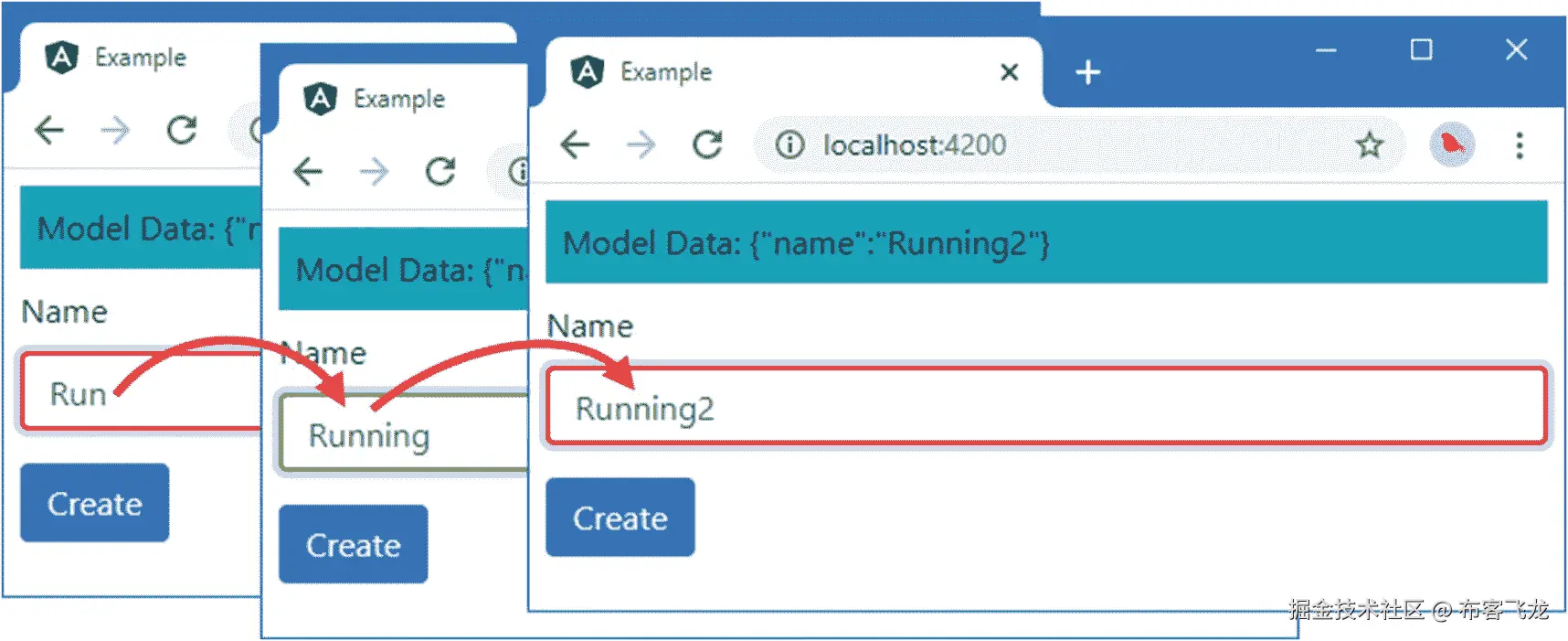Viewport: 1568px width, 641px height.
Task: Minimize the front browser window
Action: click(x=1326, y=50)
